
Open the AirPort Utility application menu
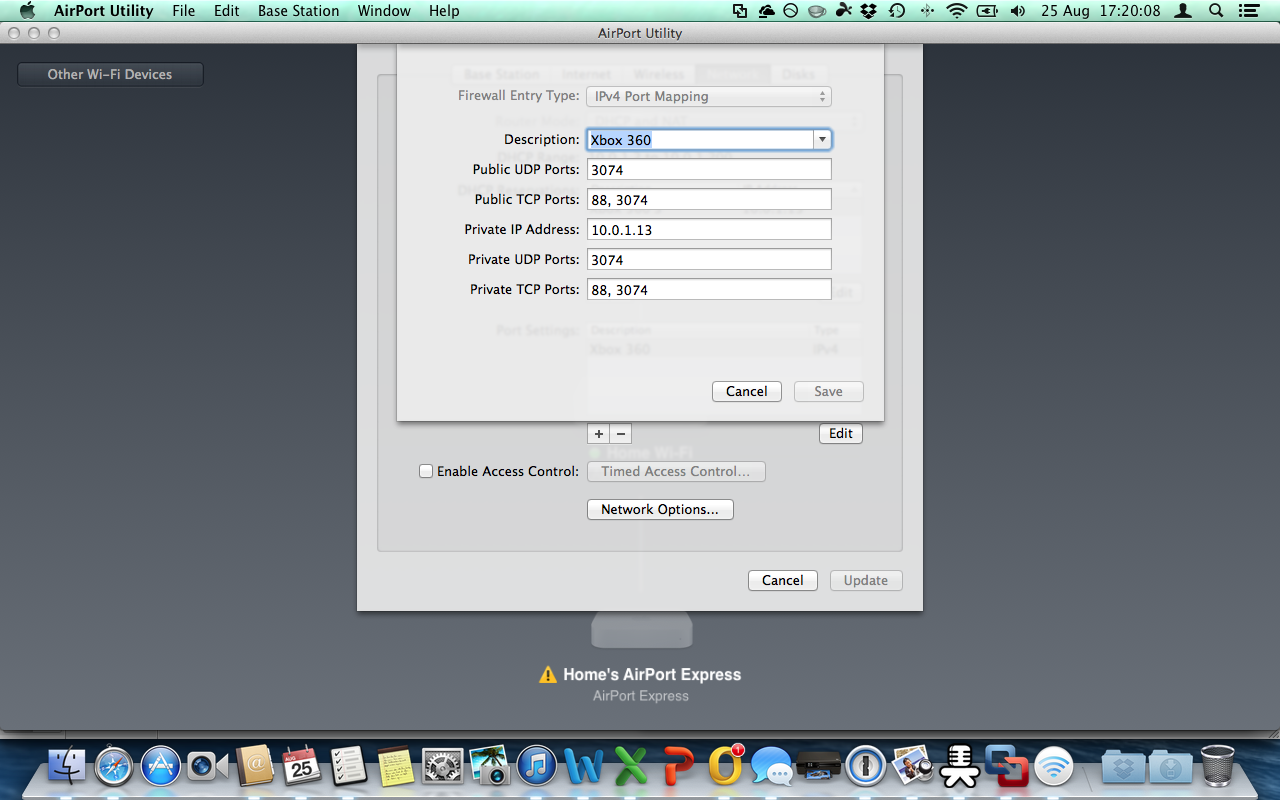tap(104, 11)
